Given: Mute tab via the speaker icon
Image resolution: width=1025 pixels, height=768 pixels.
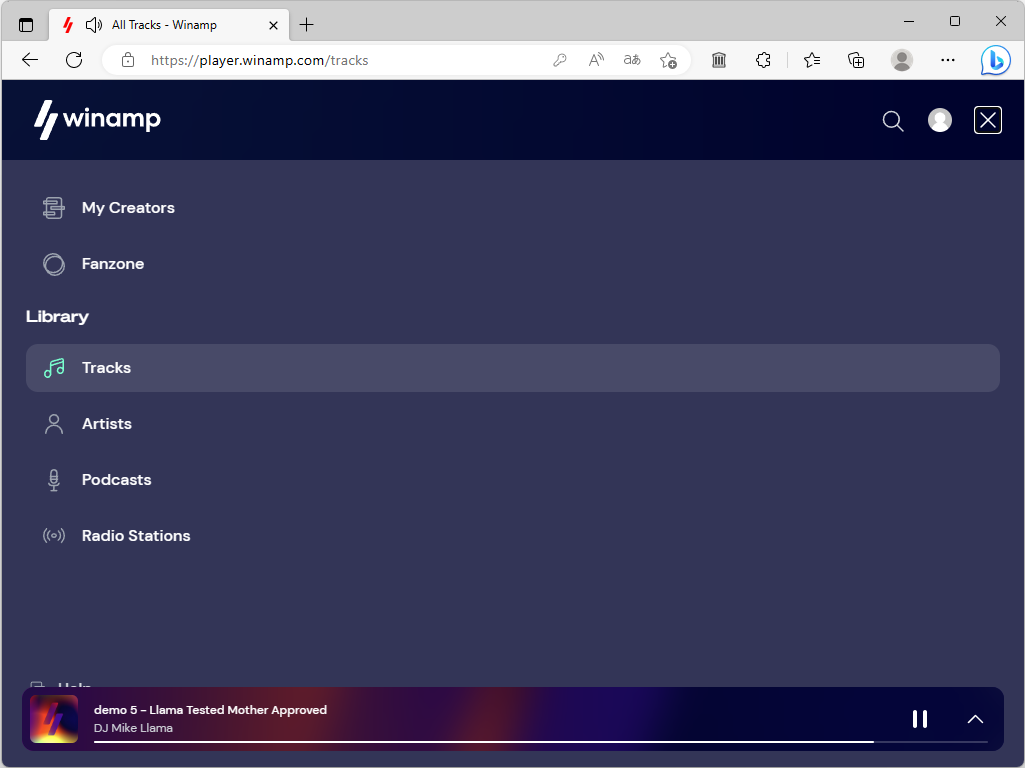Looking at the screenshot, I should (x=94, y=25).
